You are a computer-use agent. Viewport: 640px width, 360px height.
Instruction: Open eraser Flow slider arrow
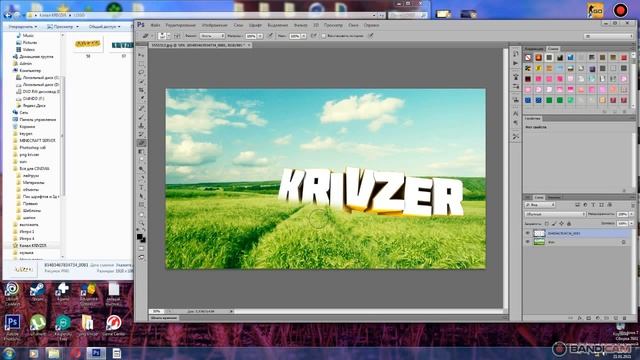[x=304, y=36]
